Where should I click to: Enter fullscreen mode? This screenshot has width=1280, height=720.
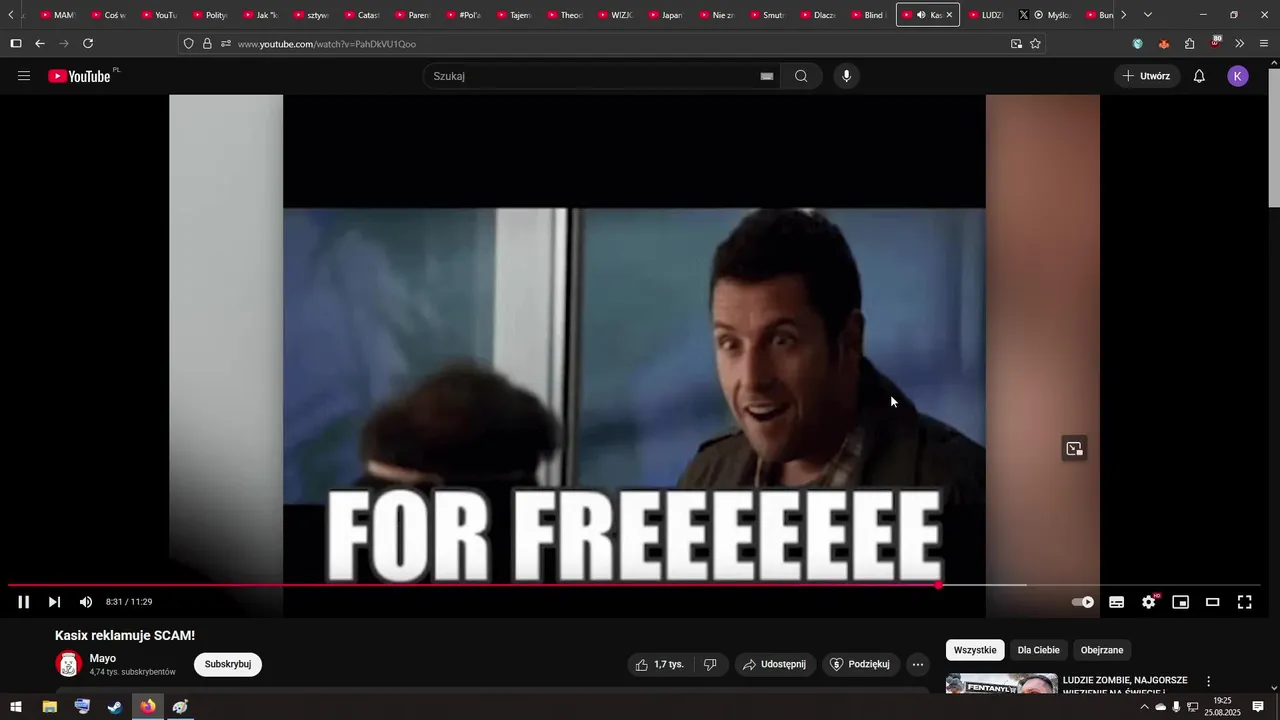click(1245, 602)
